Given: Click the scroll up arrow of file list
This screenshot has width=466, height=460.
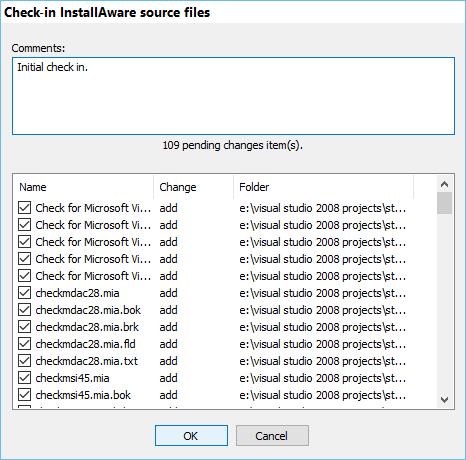Looking at the screenshot, I should coord(444,184).
